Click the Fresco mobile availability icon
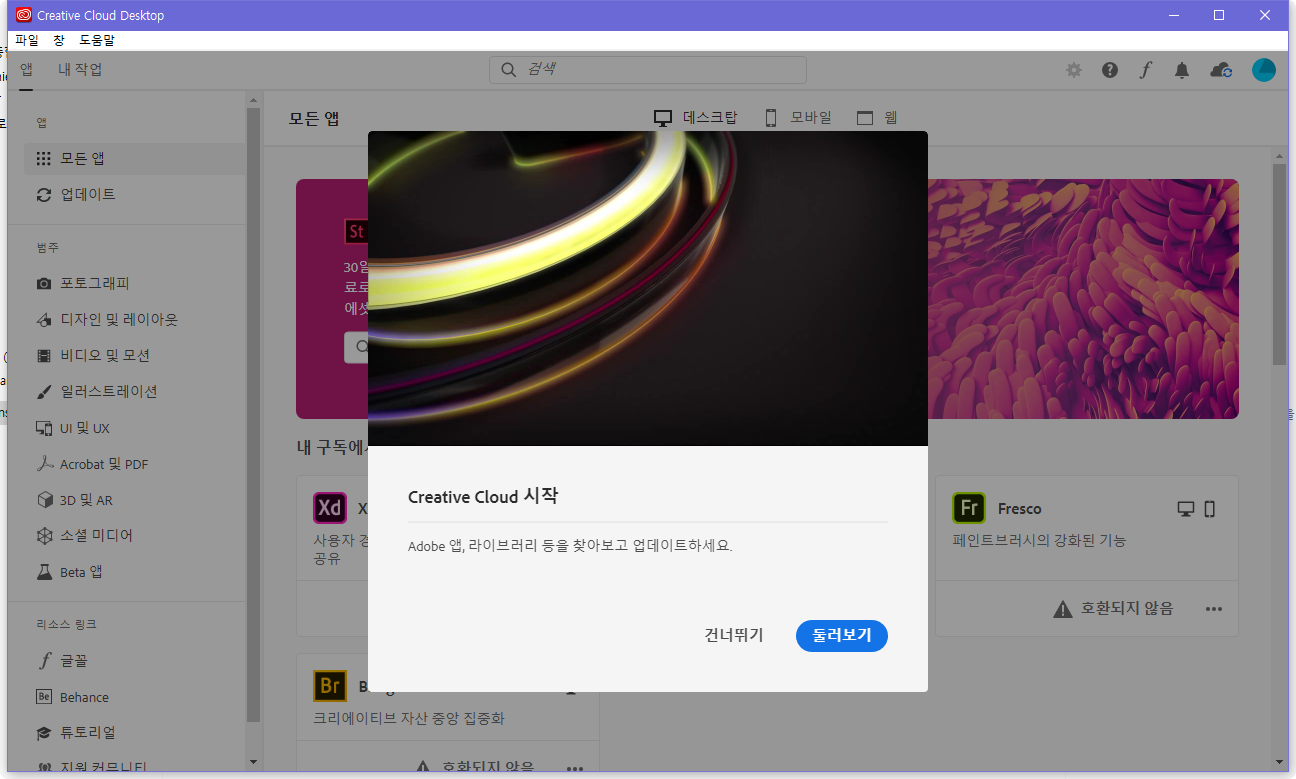Screen dimensions: 1296x779 click(x=1209, y=509)
